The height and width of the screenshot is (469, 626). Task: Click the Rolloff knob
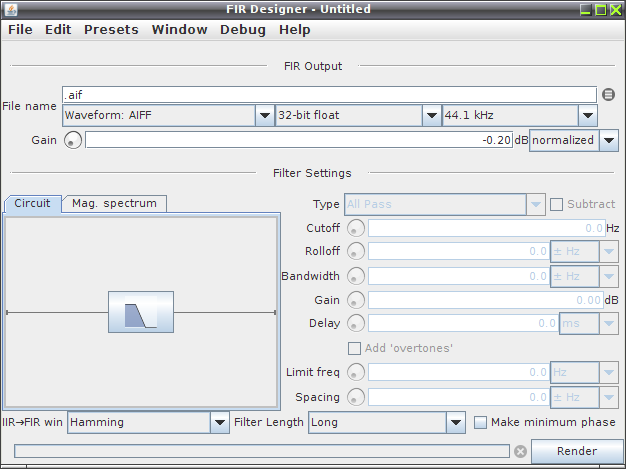(355, 251)
